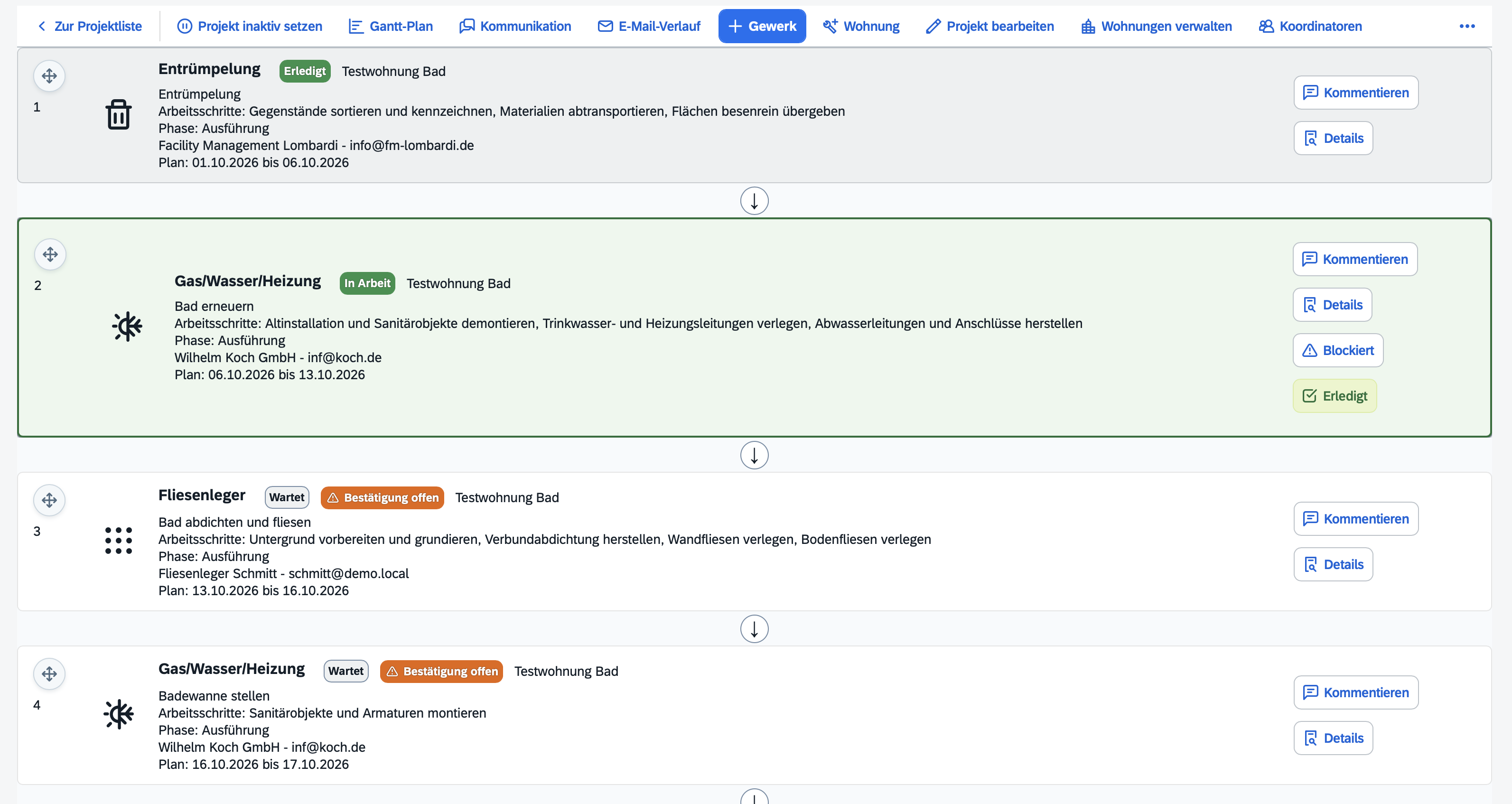Open Koordinatoren
Image resolution: width=1512 pixels, height=804 pixels.
(1310, 26)
